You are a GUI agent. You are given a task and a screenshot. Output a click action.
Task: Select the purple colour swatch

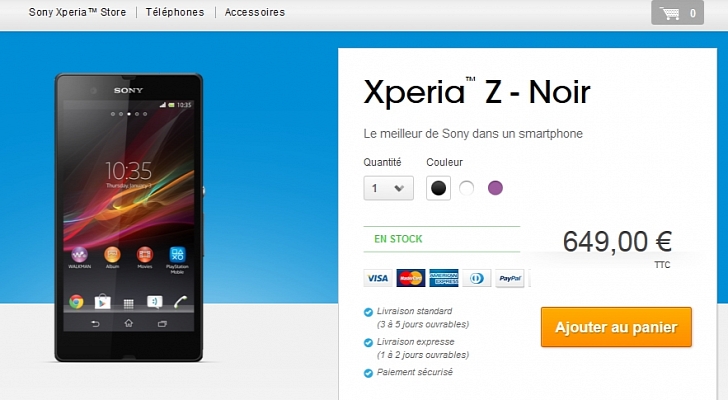click(x=495, y=188)
